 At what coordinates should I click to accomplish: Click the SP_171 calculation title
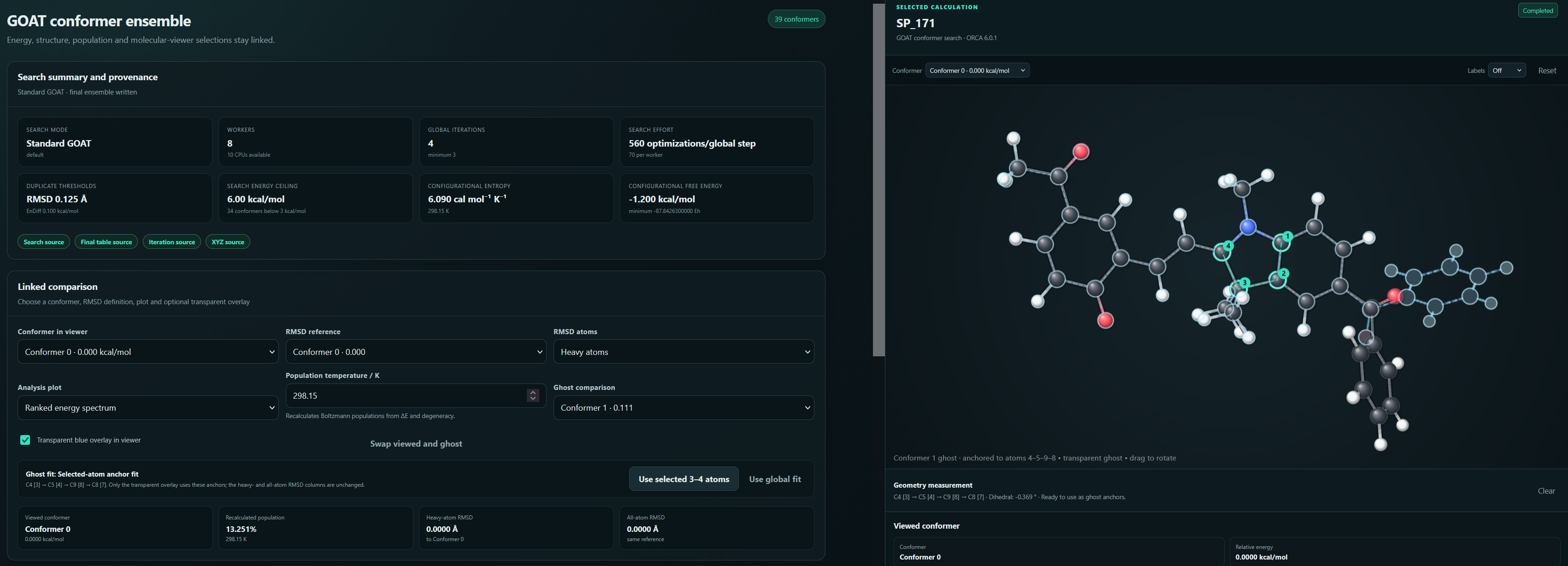915,23
